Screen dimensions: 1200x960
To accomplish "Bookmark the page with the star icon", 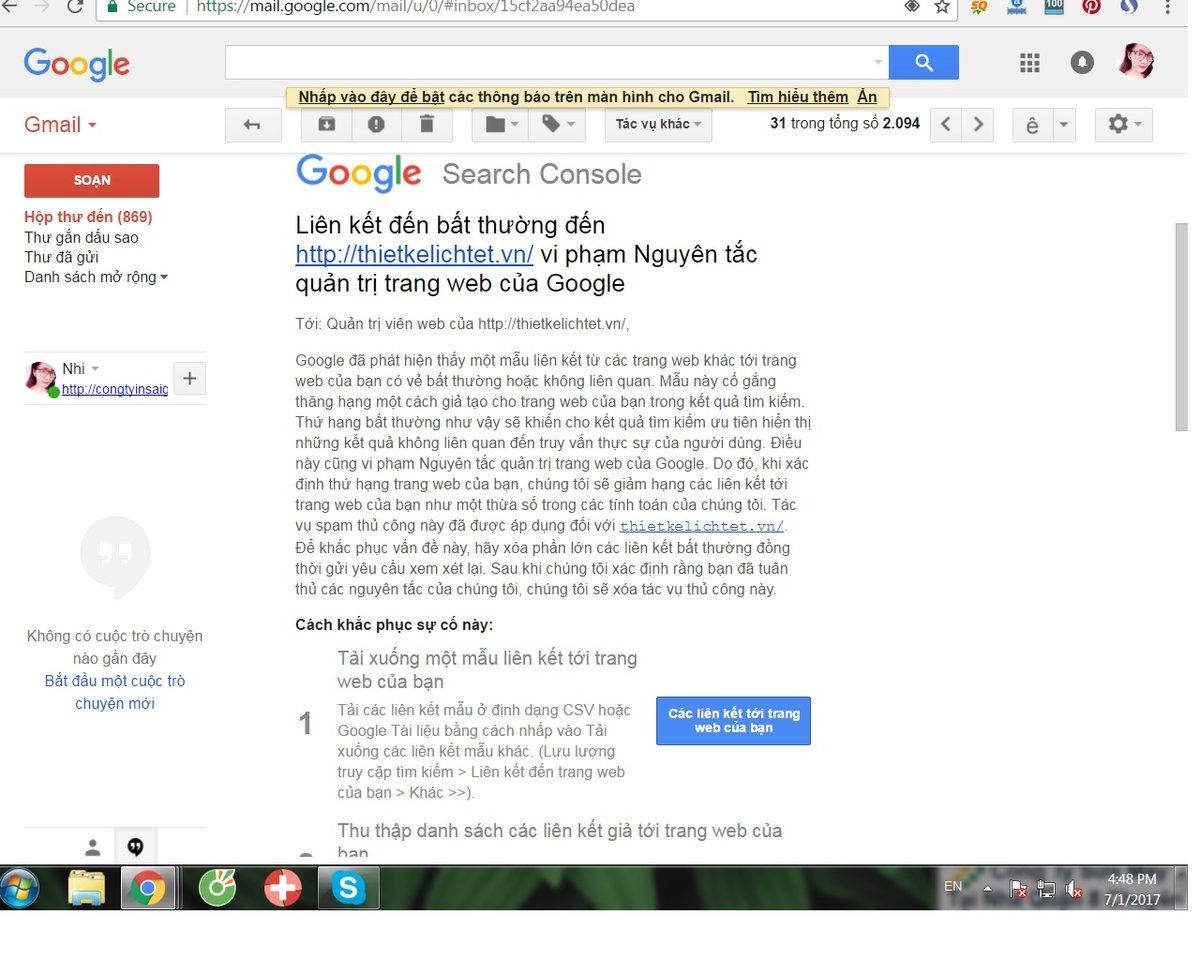I will (x=942, y=7).
